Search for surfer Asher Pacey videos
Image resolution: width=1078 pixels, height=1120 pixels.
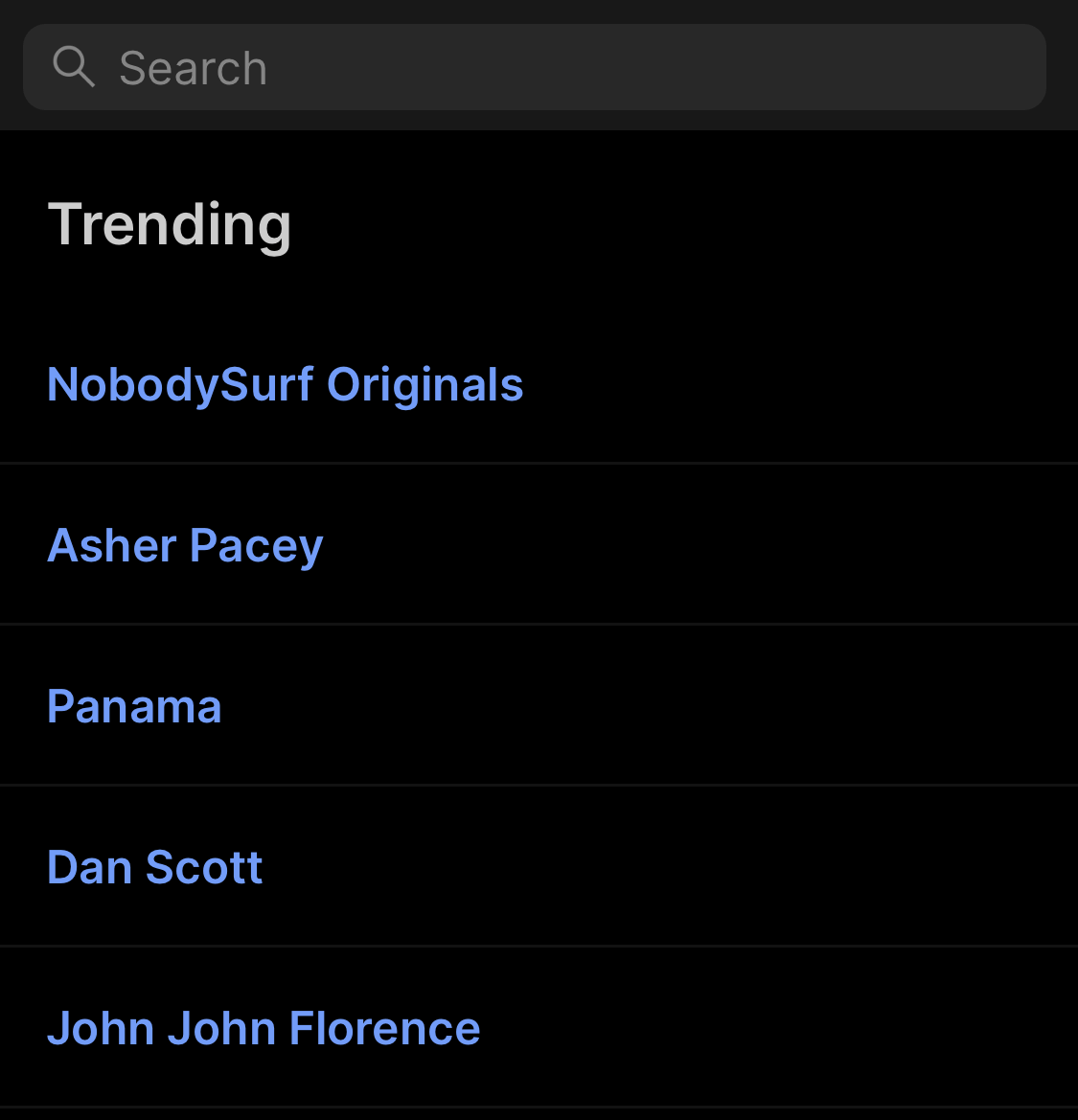[x=185, y=546]
